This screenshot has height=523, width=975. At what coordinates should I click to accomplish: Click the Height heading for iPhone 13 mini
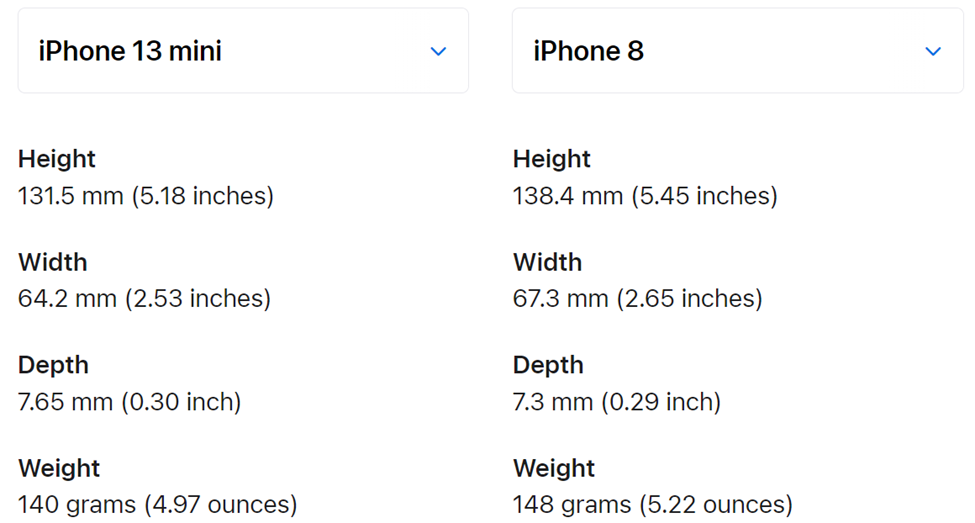57,159
